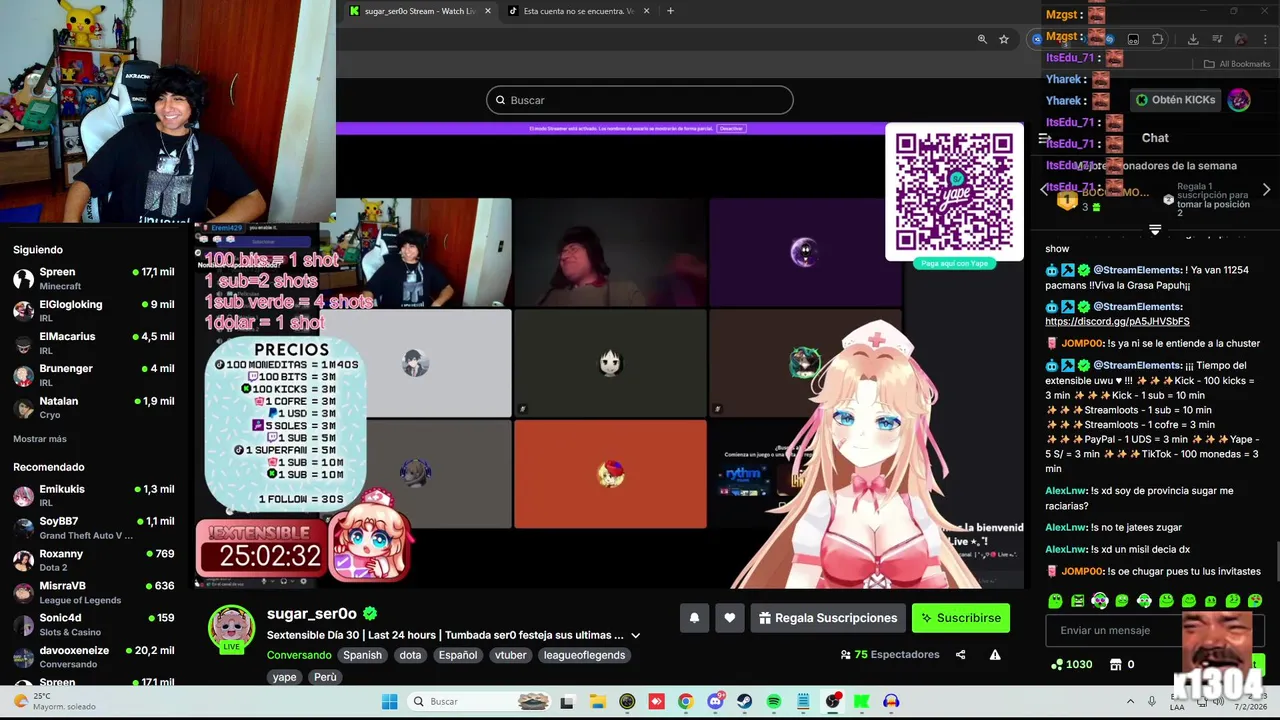
Task: Open the user profile avatar beside Obtén KICKs
Action: click(x=1239, y=100)
